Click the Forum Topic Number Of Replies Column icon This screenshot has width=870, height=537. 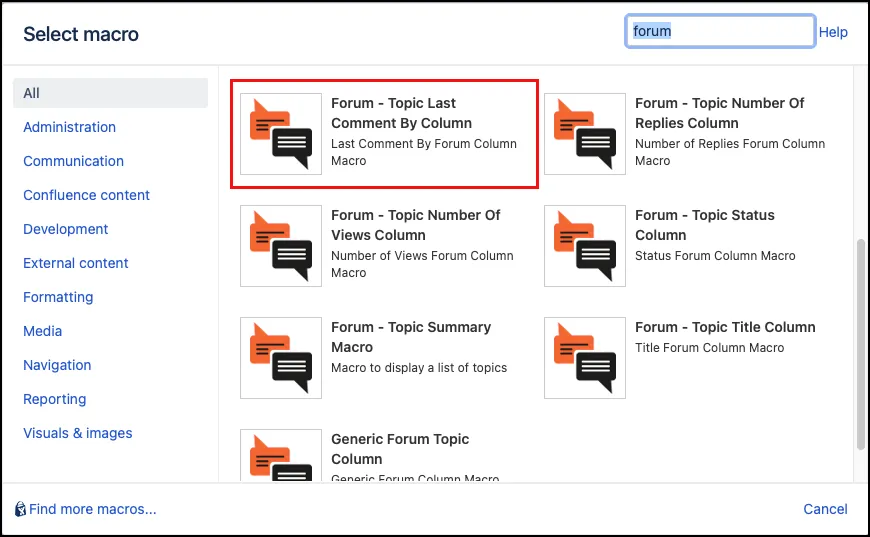[585, 134]
